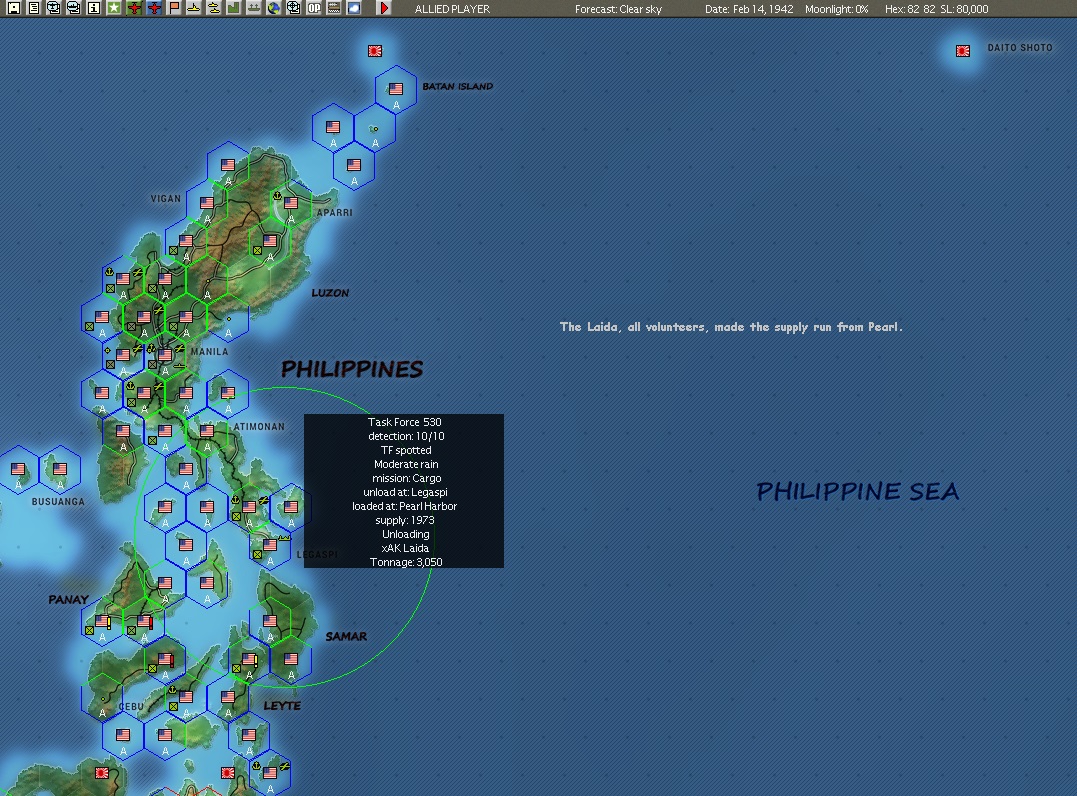Click the PHILIPPINES map label
The height and width of the screenshot is (796, 1077).
coord(352,369)
